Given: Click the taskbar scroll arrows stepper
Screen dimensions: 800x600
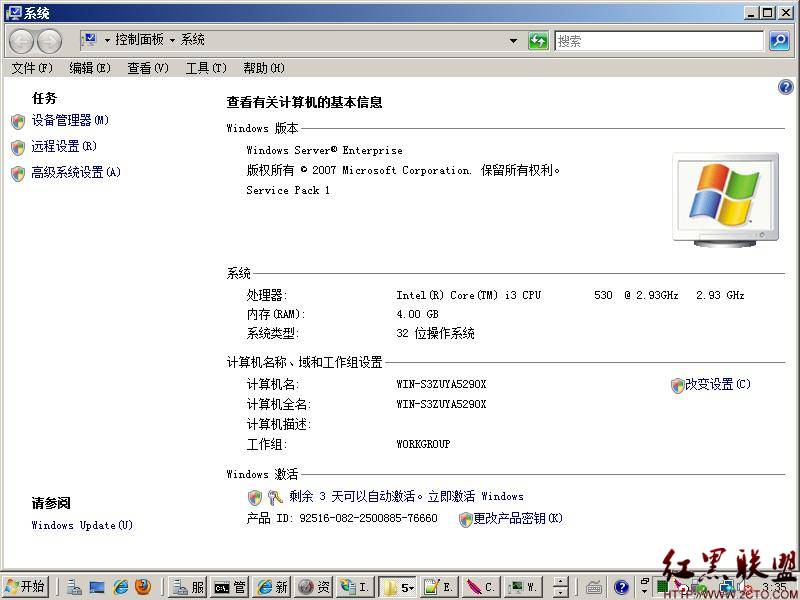Looking at the screenshot, I should [x=560, y=587].
